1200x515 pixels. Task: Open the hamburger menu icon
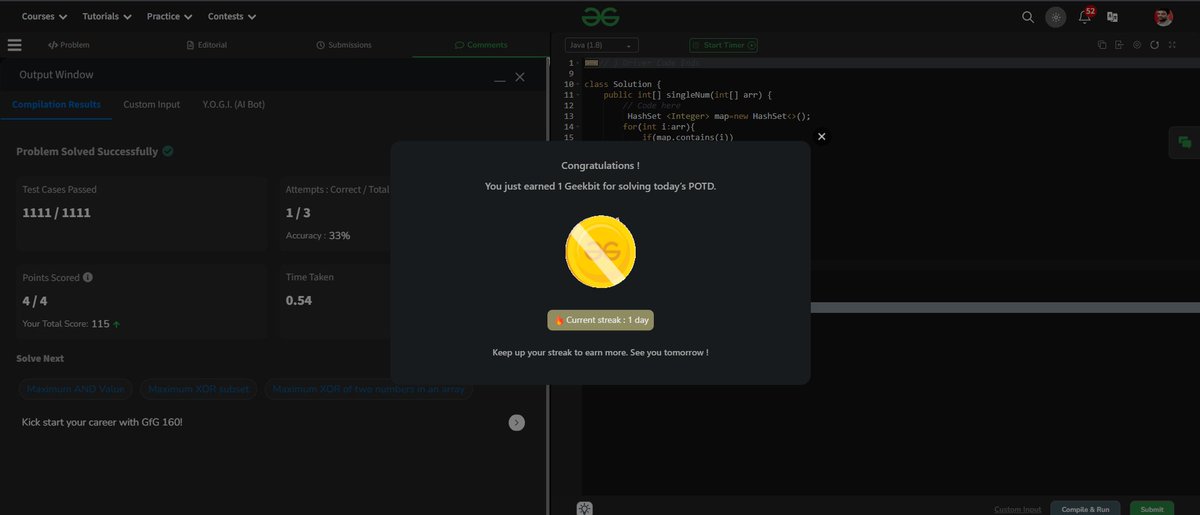(14, 45)
